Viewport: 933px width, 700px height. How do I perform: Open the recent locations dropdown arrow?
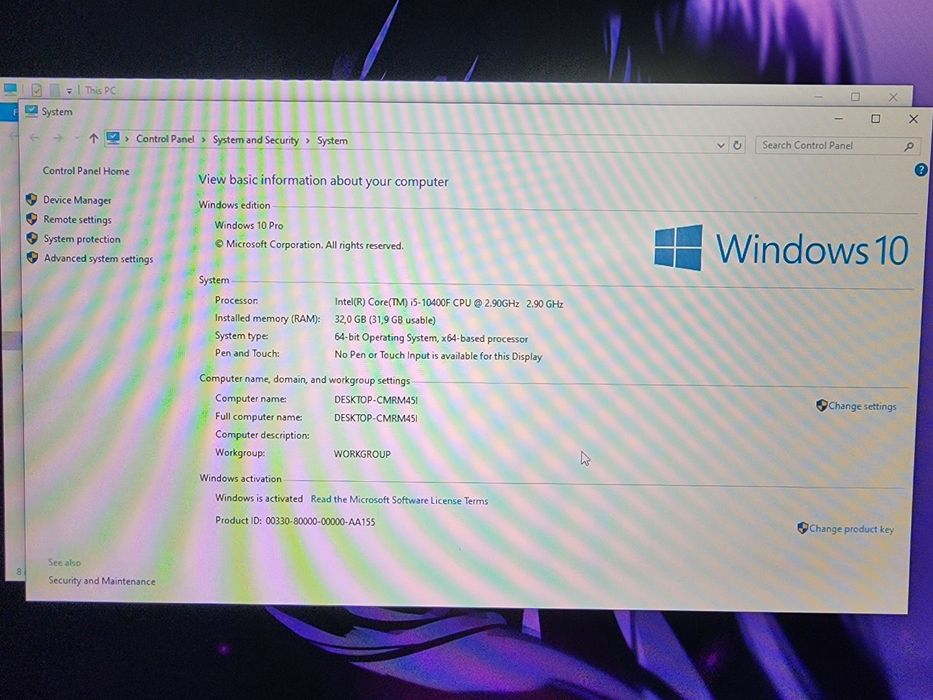point(76,139)
